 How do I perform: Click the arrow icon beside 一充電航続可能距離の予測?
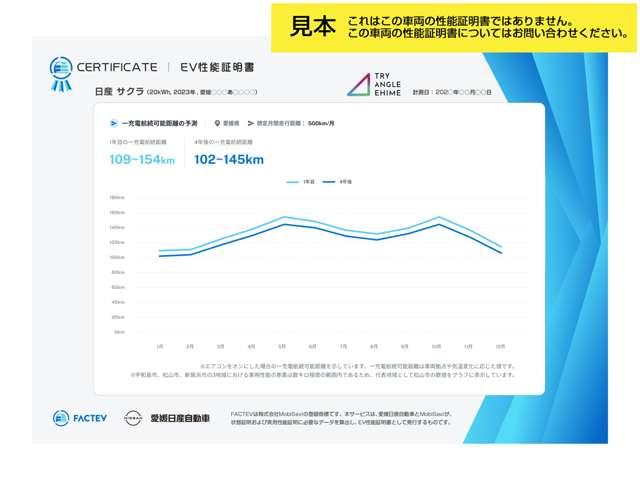114,123
